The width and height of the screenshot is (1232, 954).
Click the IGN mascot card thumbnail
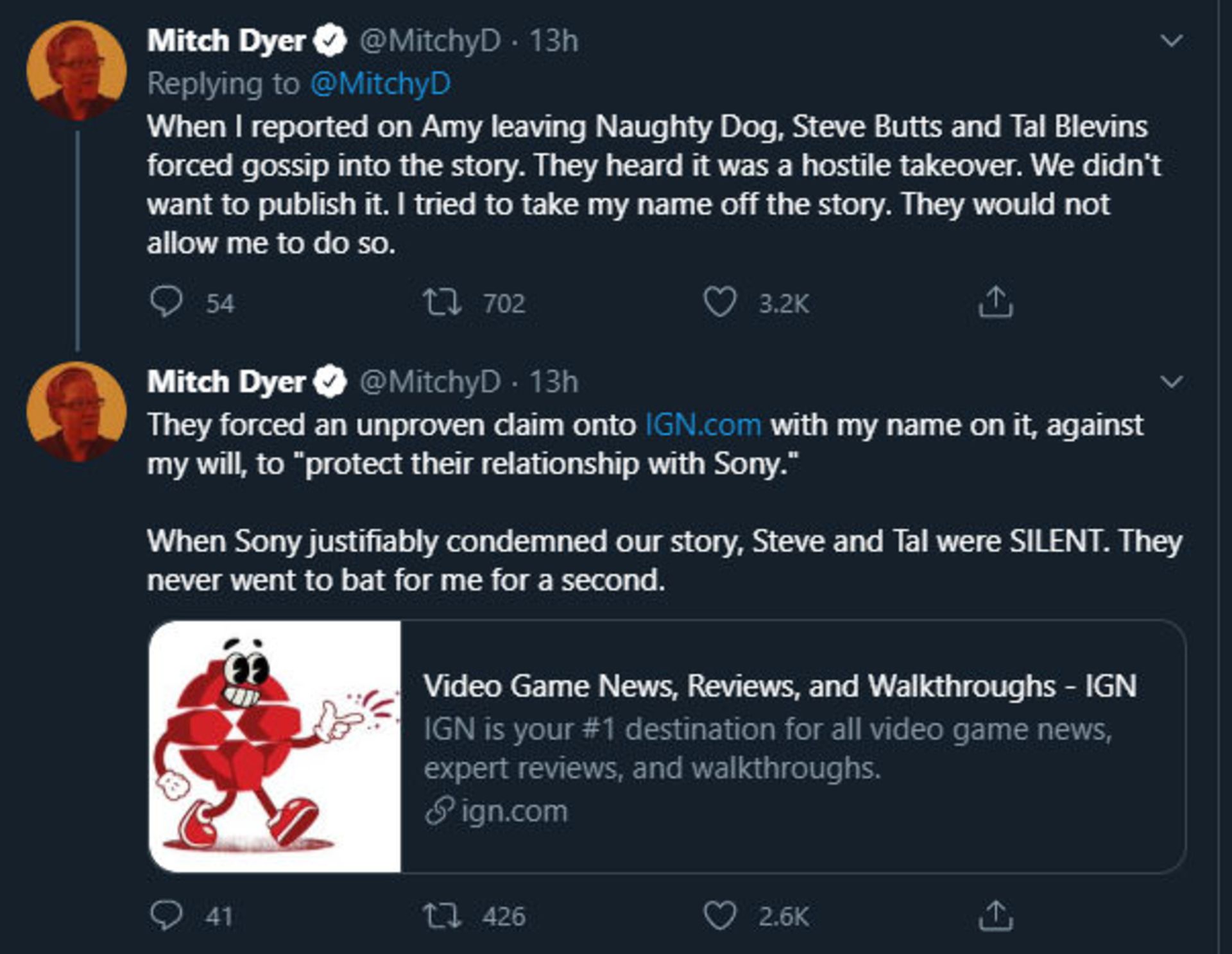tap(275, 746)
